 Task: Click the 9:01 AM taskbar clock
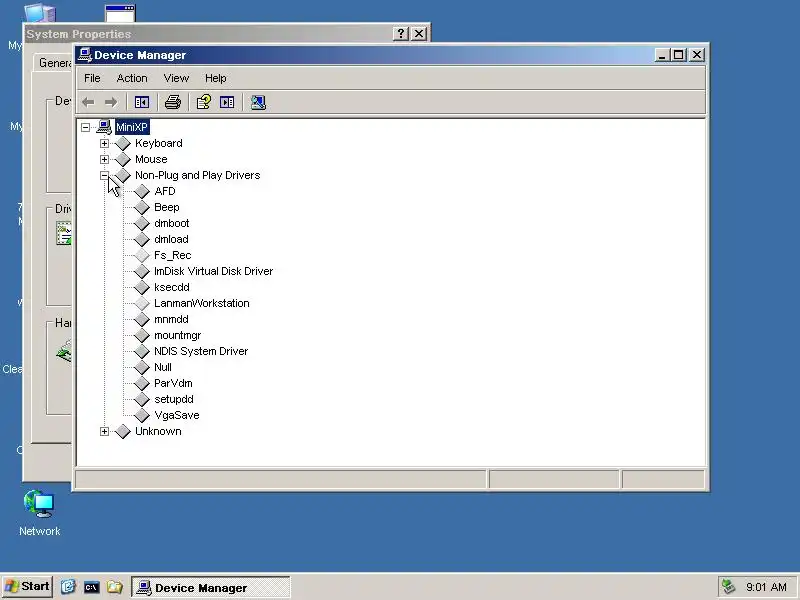click(766, 587)
